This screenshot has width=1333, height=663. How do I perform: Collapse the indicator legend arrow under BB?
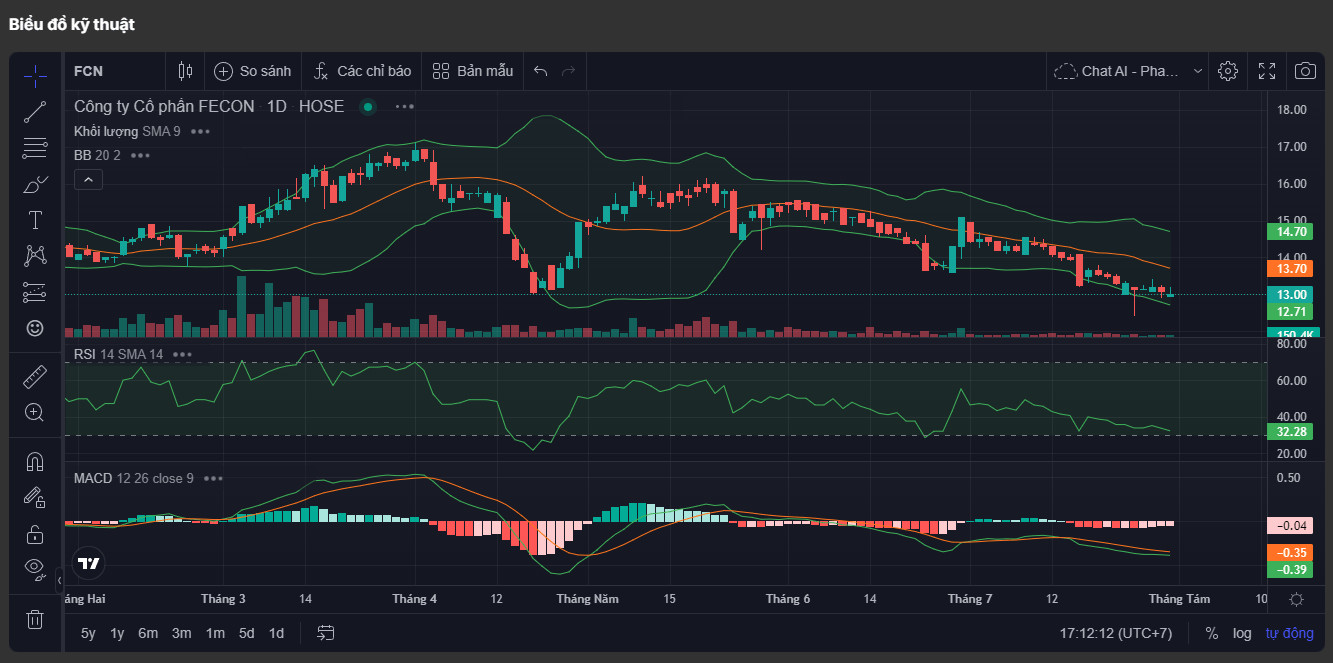88,180
